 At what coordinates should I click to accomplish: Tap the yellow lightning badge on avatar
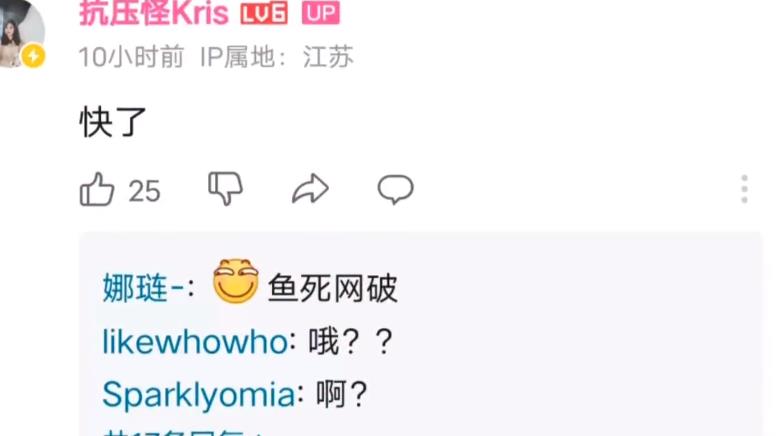(33, 55)
